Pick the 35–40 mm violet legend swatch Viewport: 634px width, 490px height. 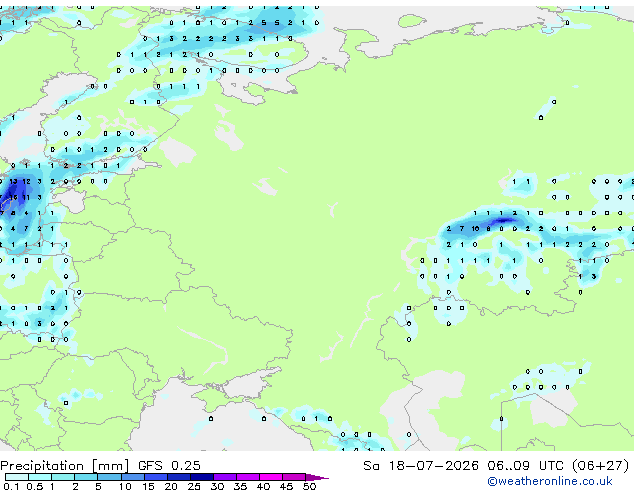click(247, 477)
